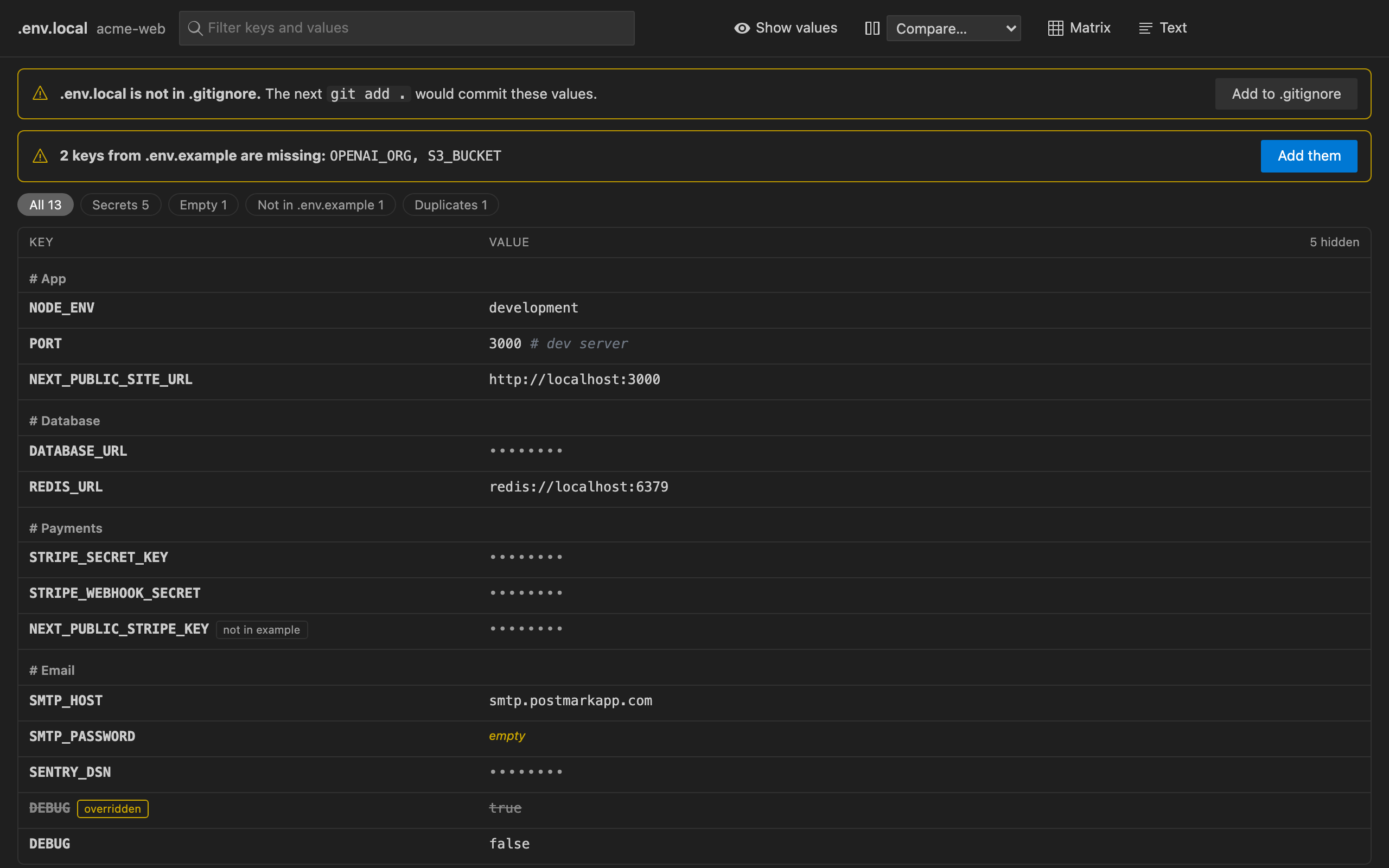Switch to Text view
This screenshot has height=868, width=1389.
(1162, 28)
